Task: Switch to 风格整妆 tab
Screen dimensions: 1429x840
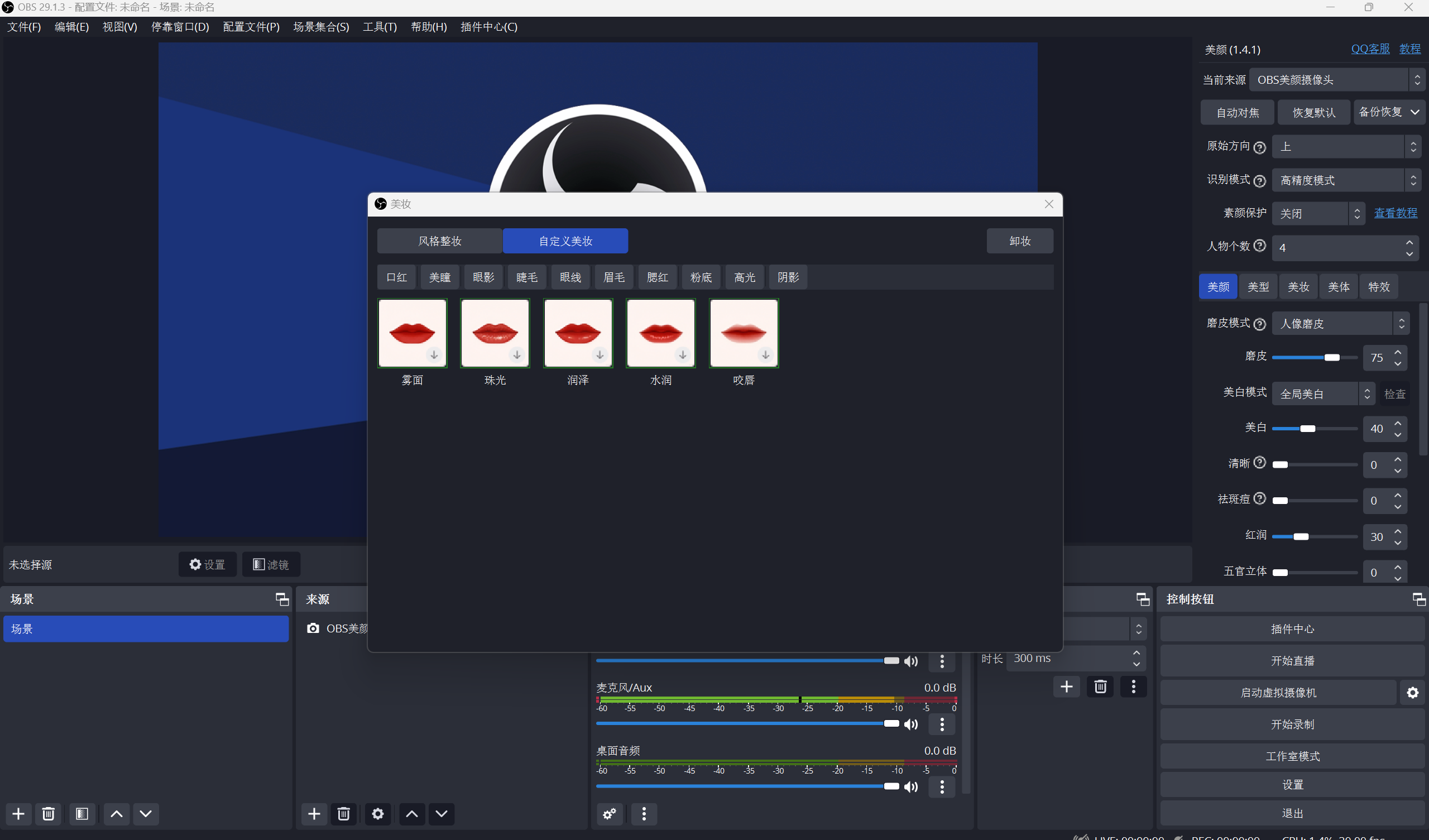Action: (439, 241)
